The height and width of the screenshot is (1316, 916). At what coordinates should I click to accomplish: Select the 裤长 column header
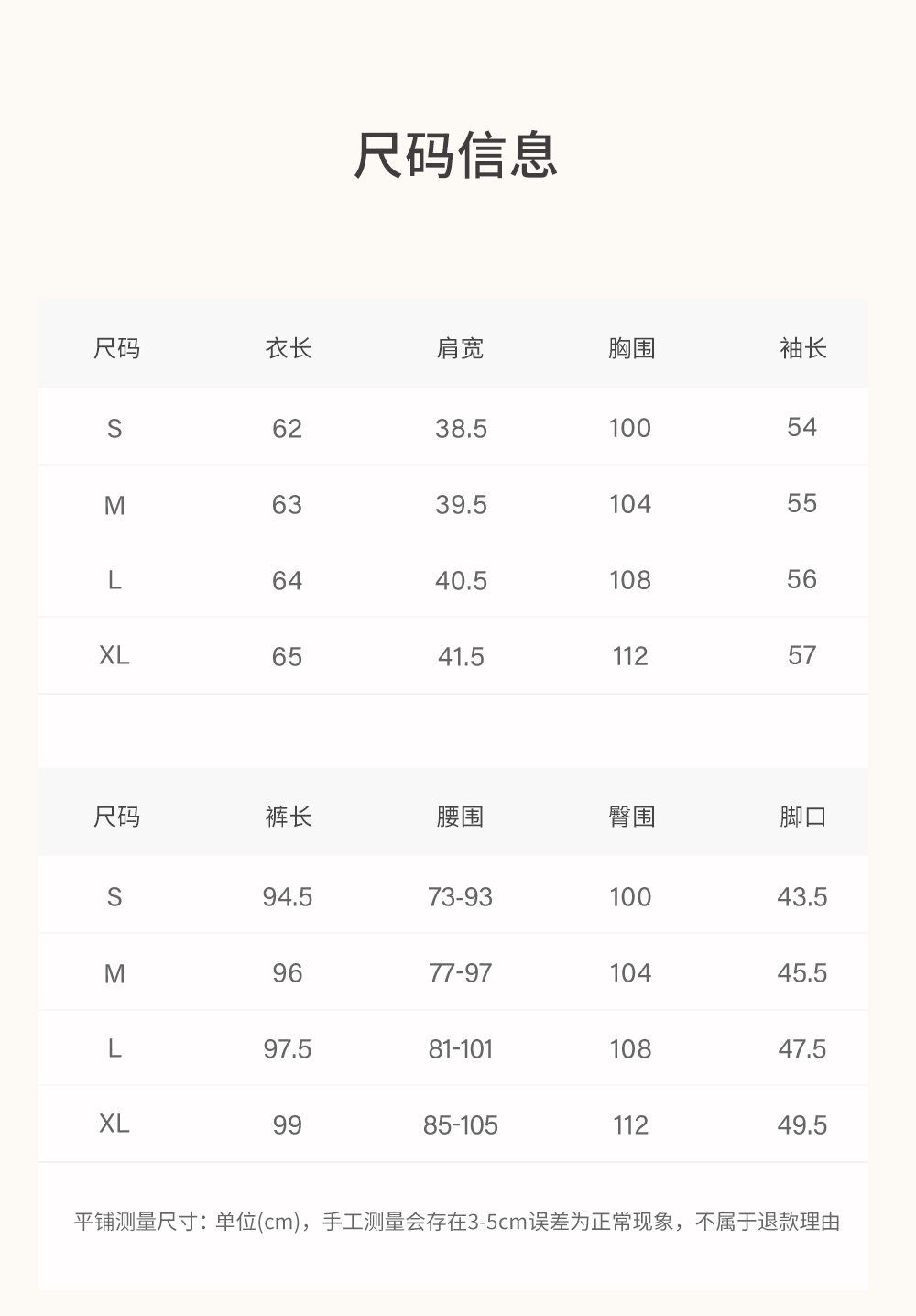coord(289,817)
